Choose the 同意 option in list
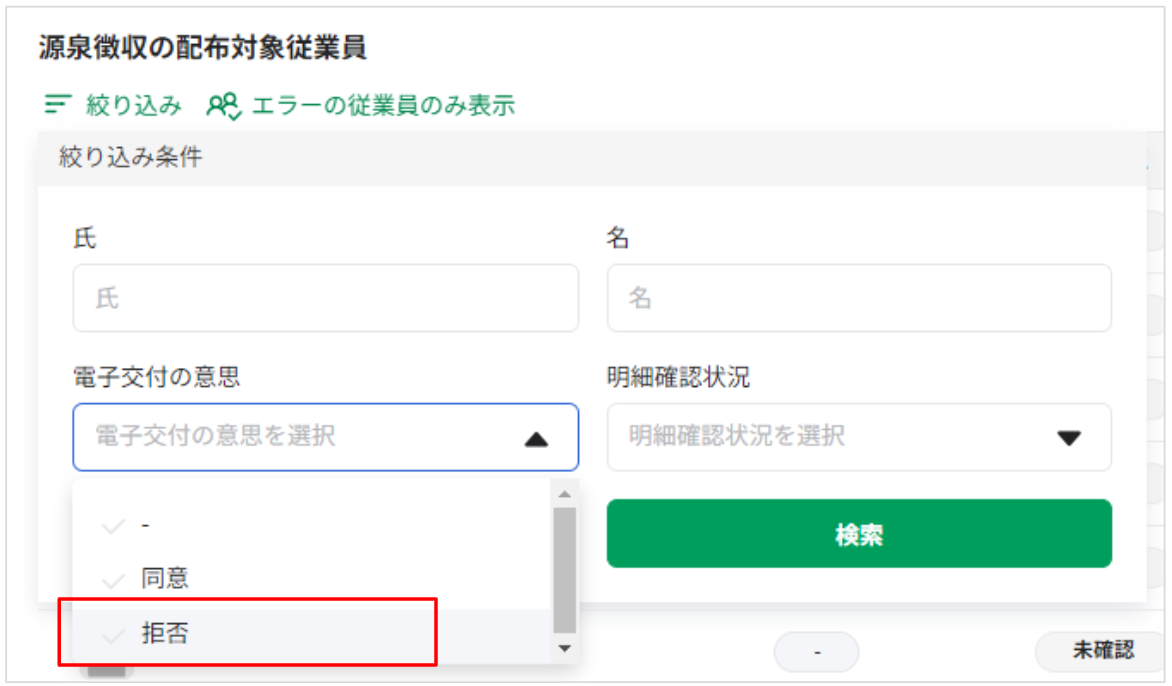This screenshot has height=686, width=1172. (166, 579)
